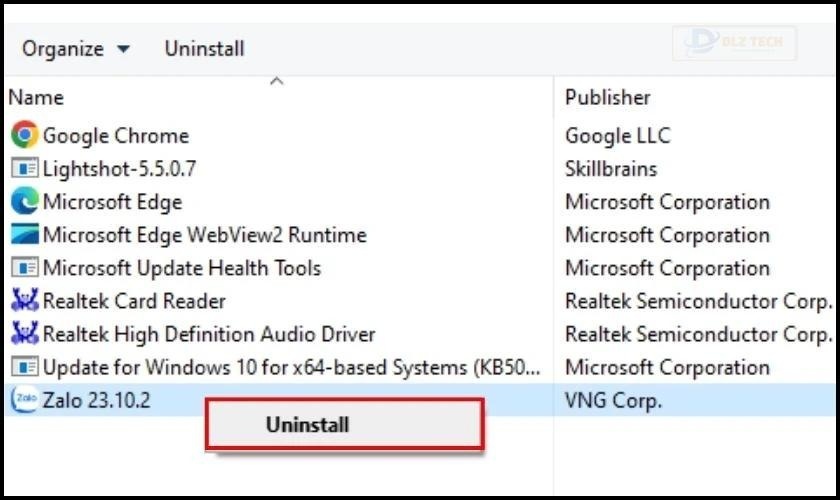Image resolution: width=840 pixels, height=500 pixels.
Task: Select the Realtek High Definition Audio Driver entry
Action: pyautogui.click(x=208, y=333)
